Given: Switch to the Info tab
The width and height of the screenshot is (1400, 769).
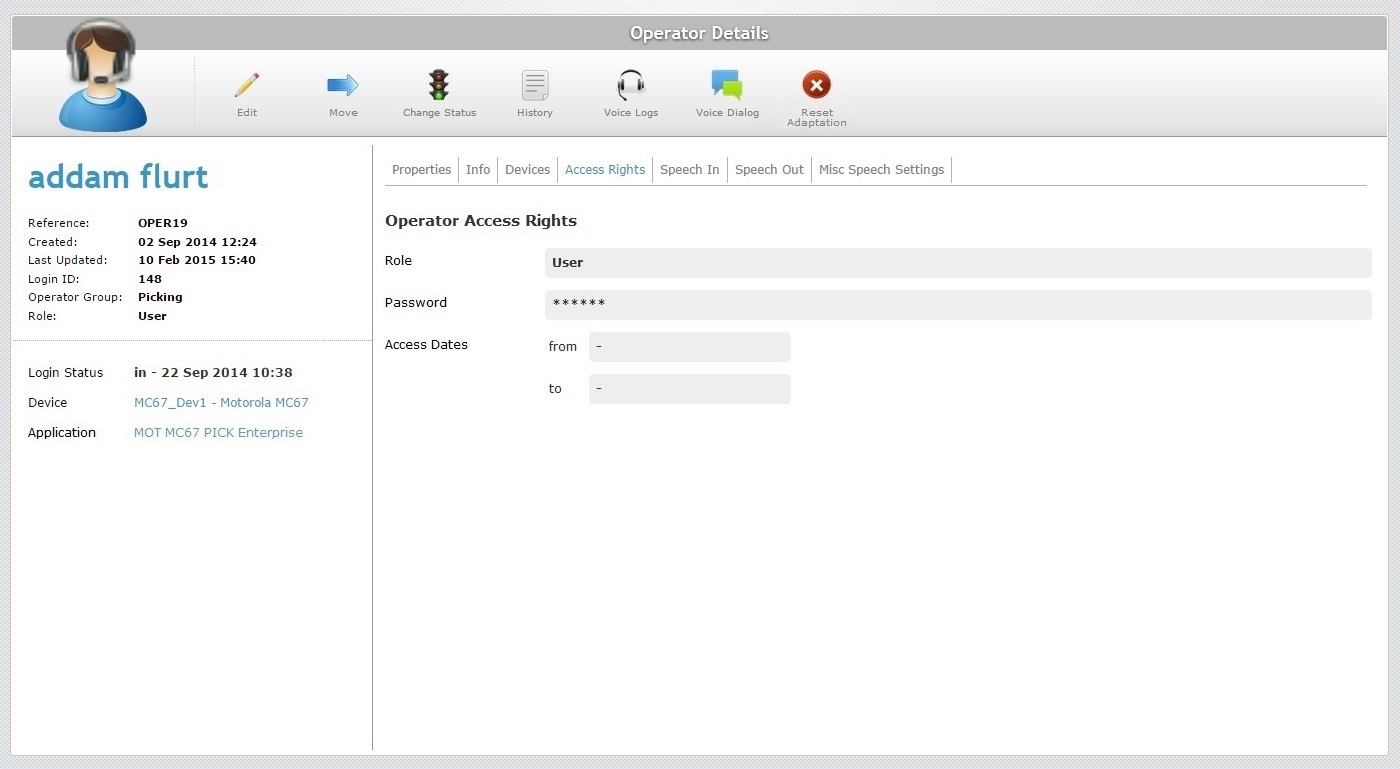Looking at the screenshot, I should 478,170.
